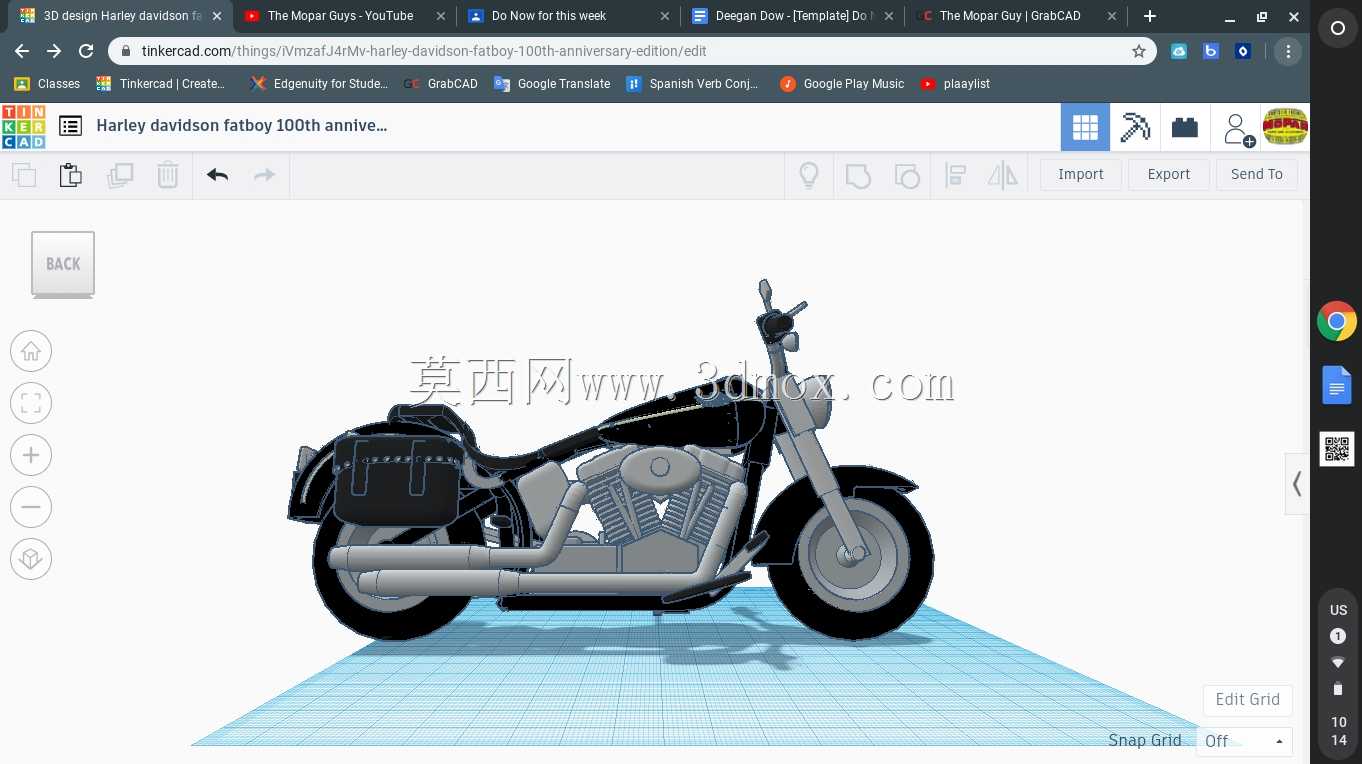The image size is (1362, 764).
Task: Toggle perspective/orthographic view cube icon
Action: (x=31, y=559)
